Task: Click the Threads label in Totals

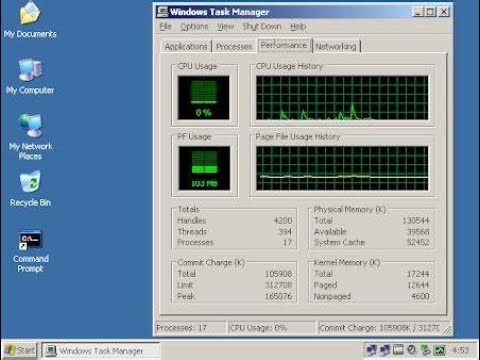Action: coord(192,231)
